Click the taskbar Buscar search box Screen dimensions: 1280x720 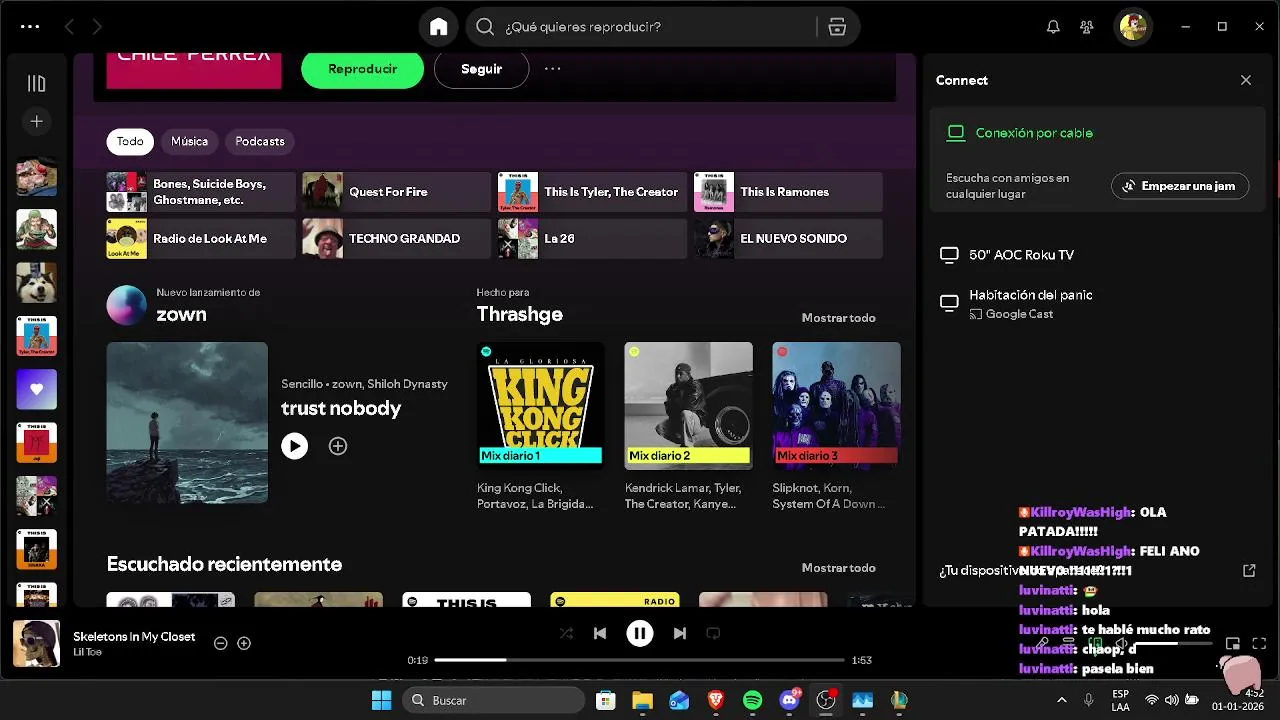[494, 700]
